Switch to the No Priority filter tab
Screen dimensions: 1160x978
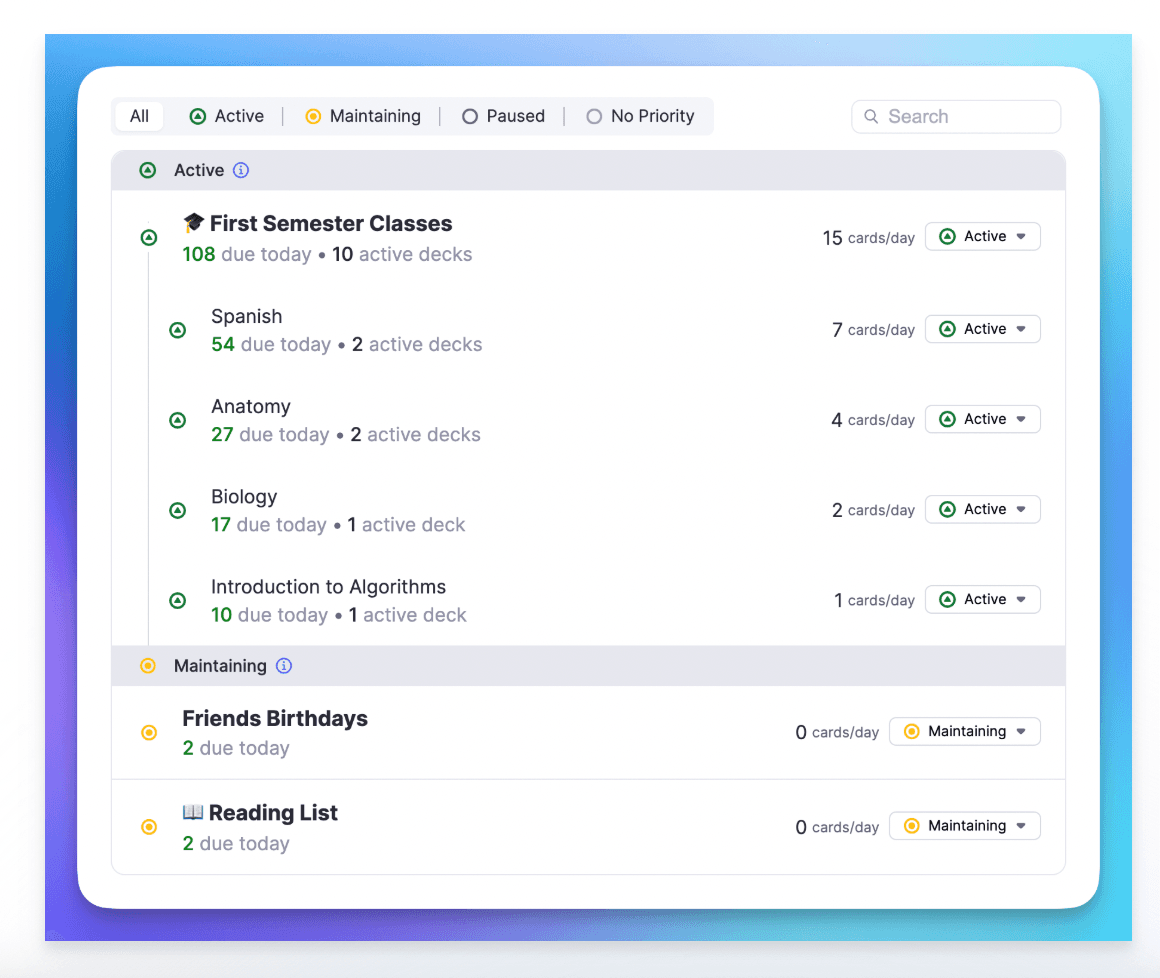coord(641,116)
